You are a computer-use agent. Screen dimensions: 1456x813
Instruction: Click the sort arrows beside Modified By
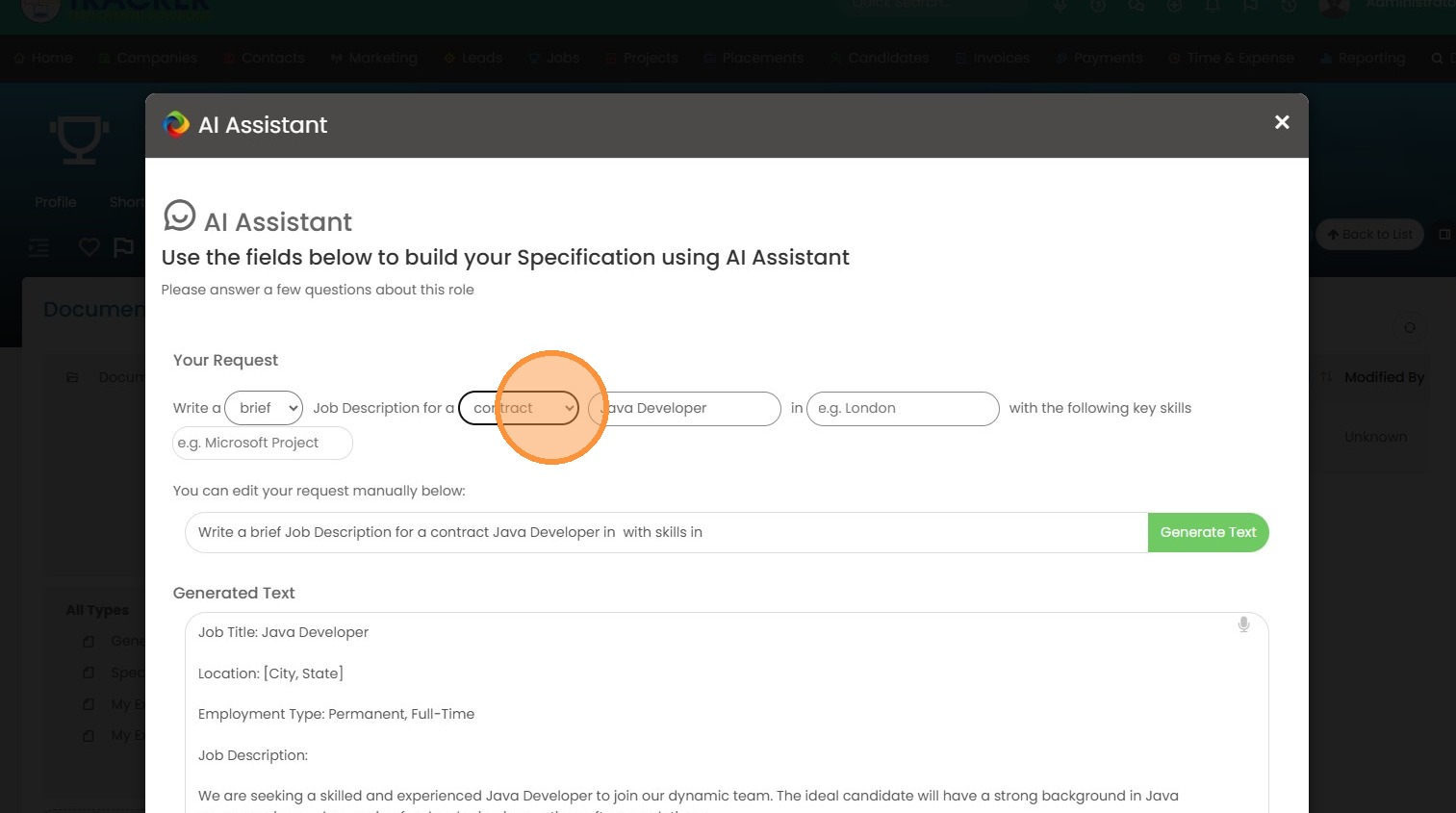click(x=1326, y=377)
